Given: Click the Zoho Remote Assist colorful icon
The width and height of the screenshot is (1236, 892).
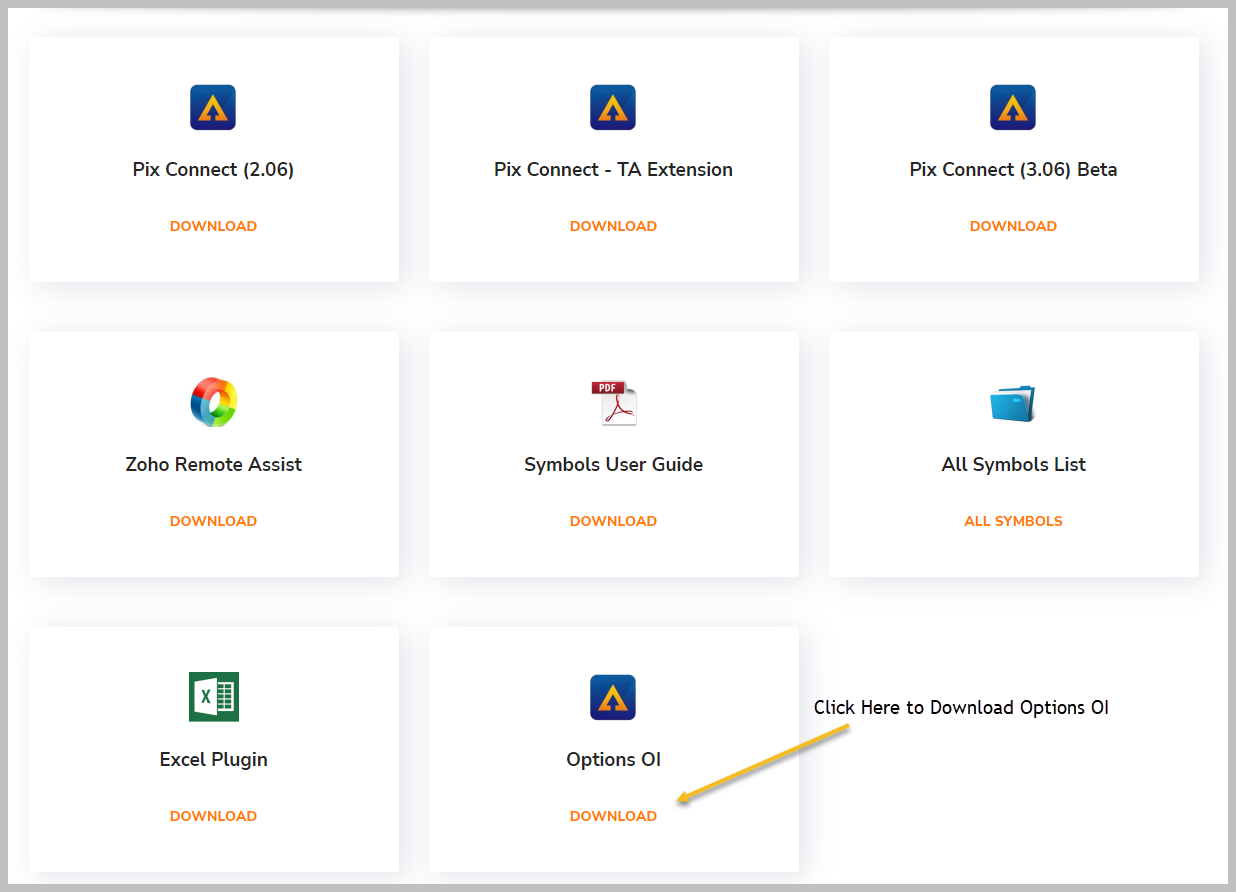Looking at the screenshot, I should 214,402.
